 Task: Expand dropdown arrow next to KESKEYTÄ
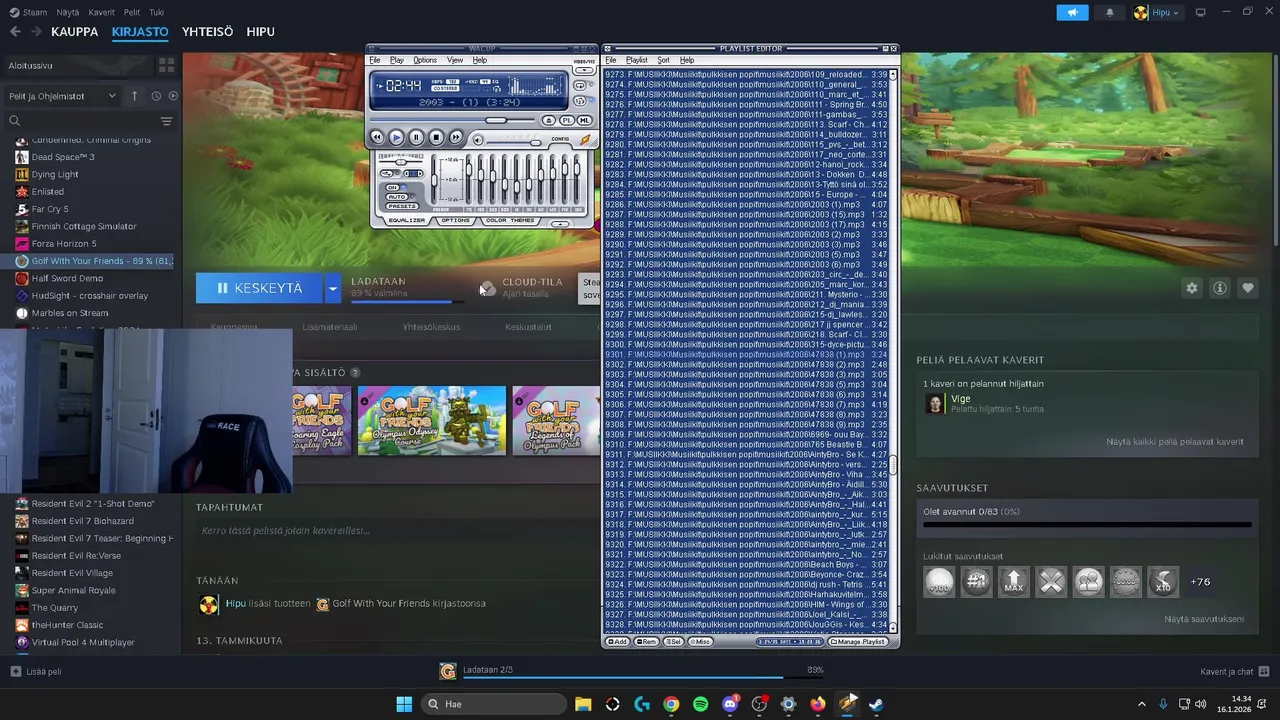point(333,288)
